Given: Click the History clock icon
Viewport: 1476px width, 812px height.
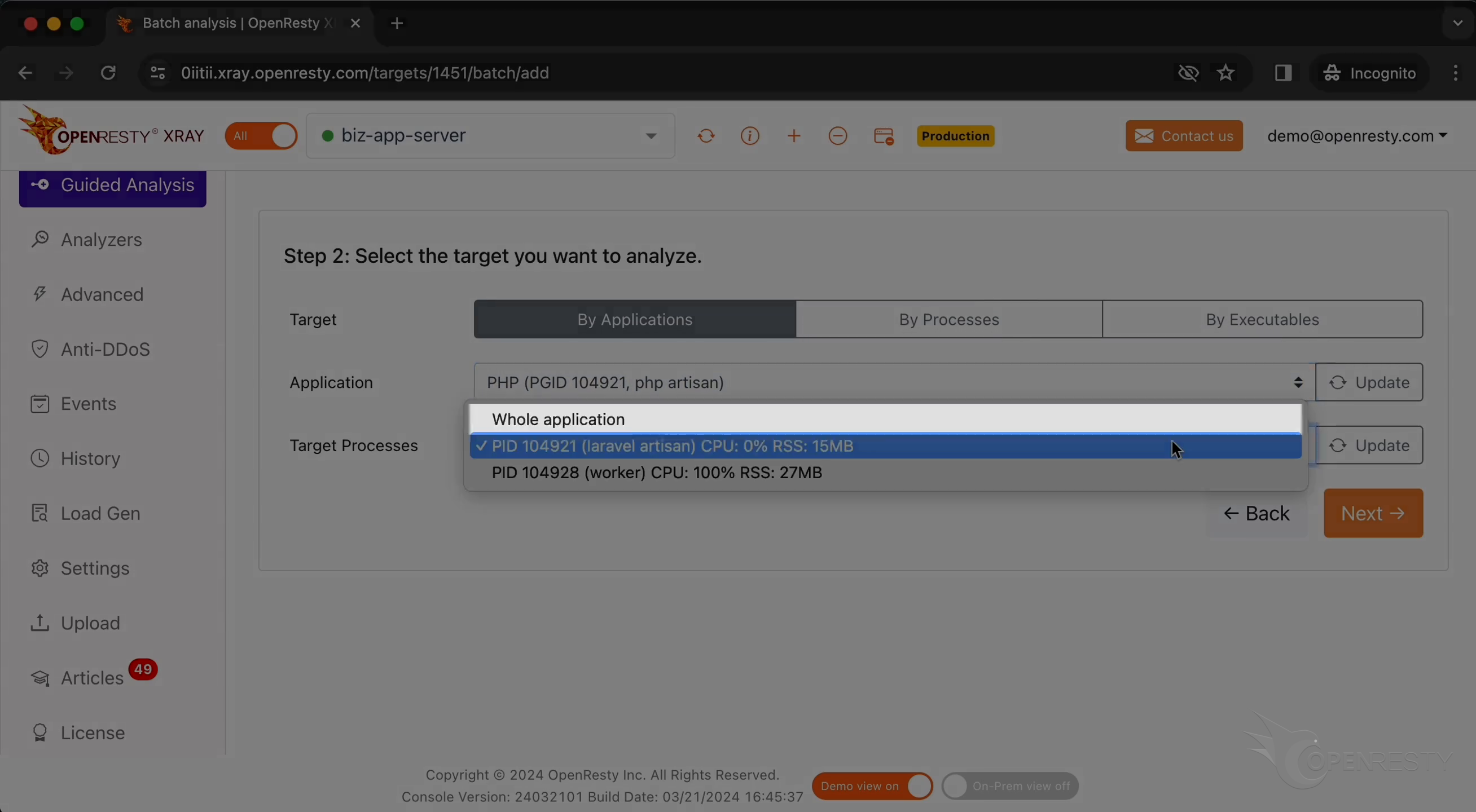Looking at the screenshot, I should [39, 458].
